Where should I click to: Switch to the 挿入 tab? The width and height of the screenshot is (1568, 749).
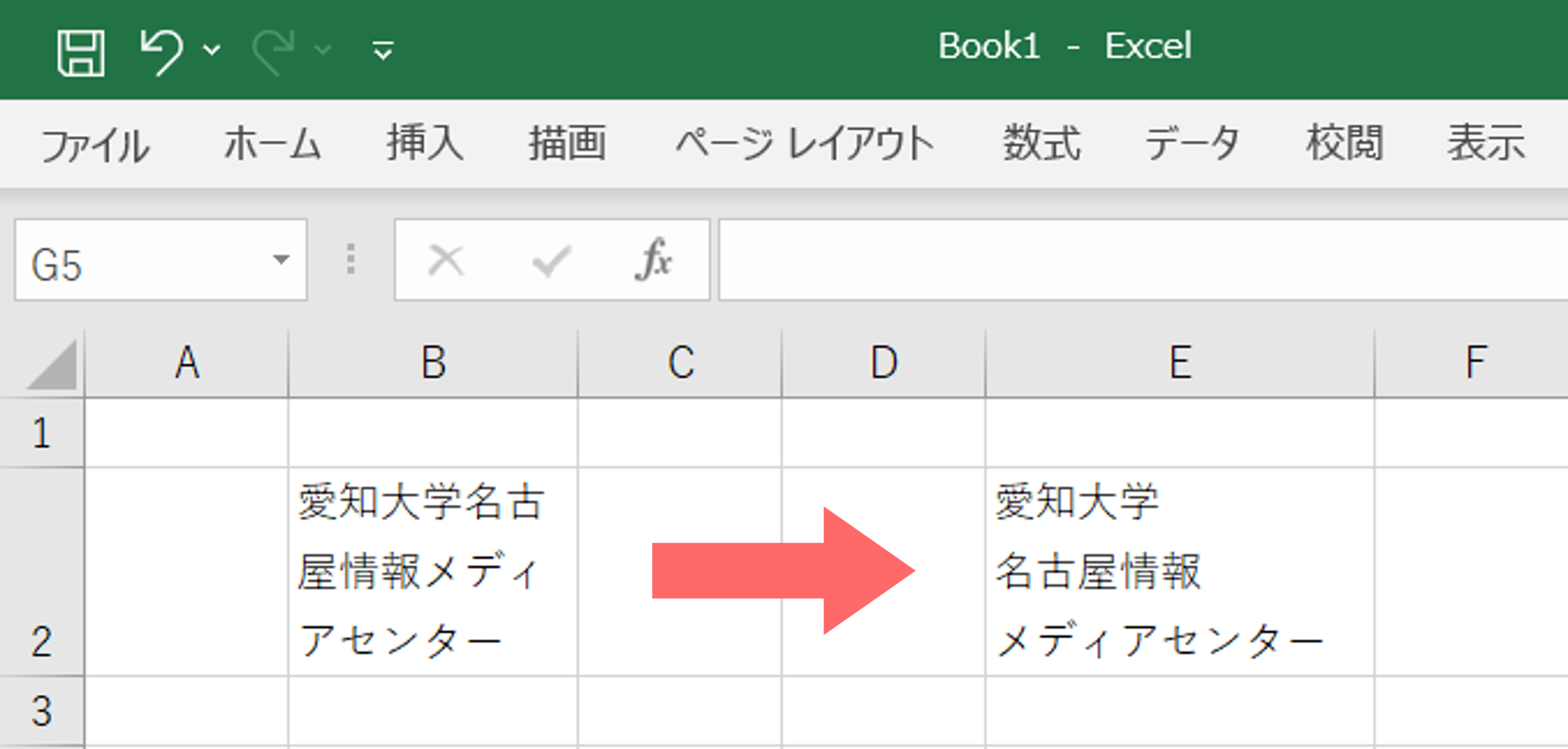click(425, 143)
